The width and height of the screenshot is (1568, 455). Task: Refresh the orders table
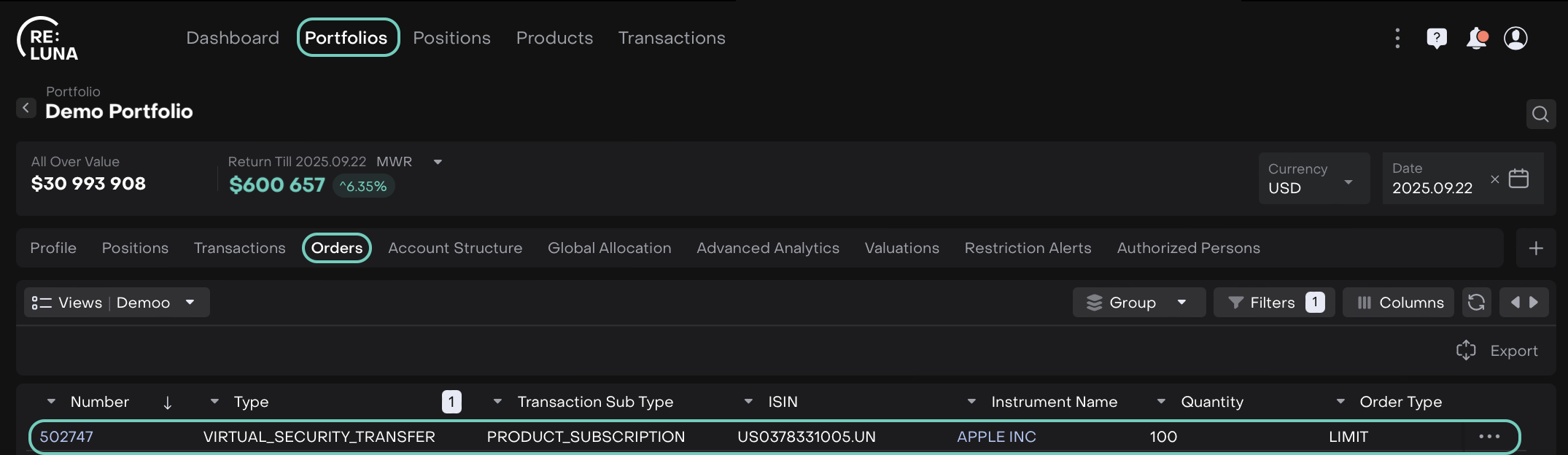pyautogui.click(x=1476, y=303)
